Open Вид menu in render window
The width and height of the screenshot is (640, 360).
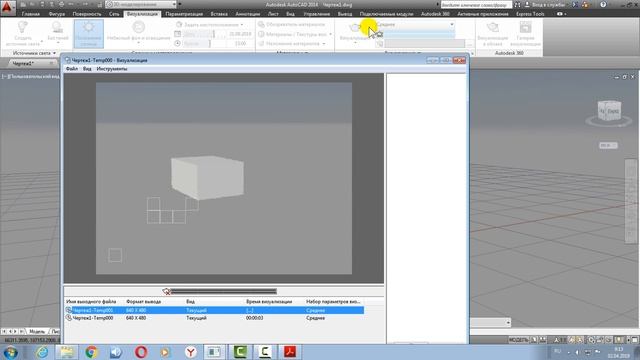(87, 69)
